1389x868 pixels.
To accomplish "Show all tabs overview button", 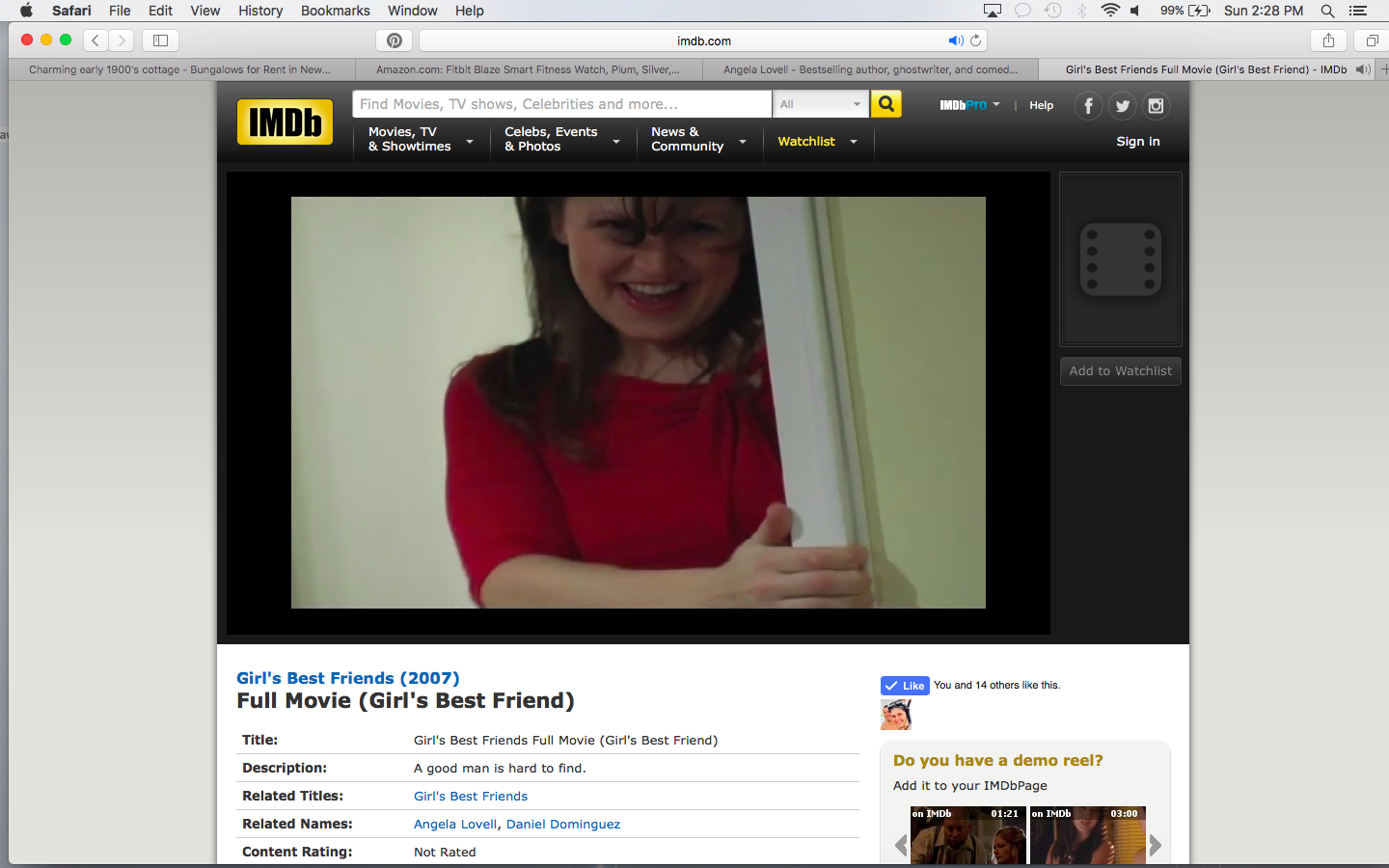I will (x=1372, y=41).
